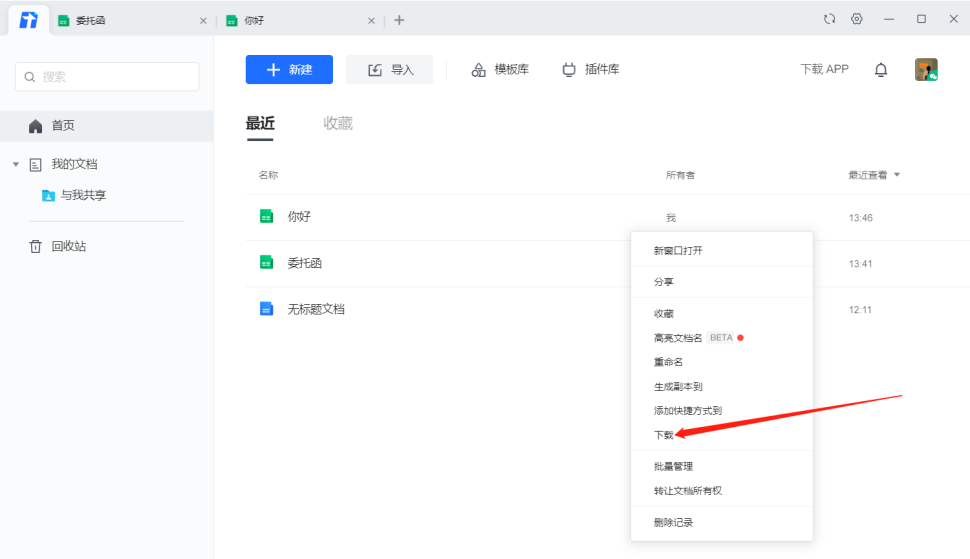Open the 插件库 plugin library
The width and height of the screenshot is (970, 559).
coord(591,69)
